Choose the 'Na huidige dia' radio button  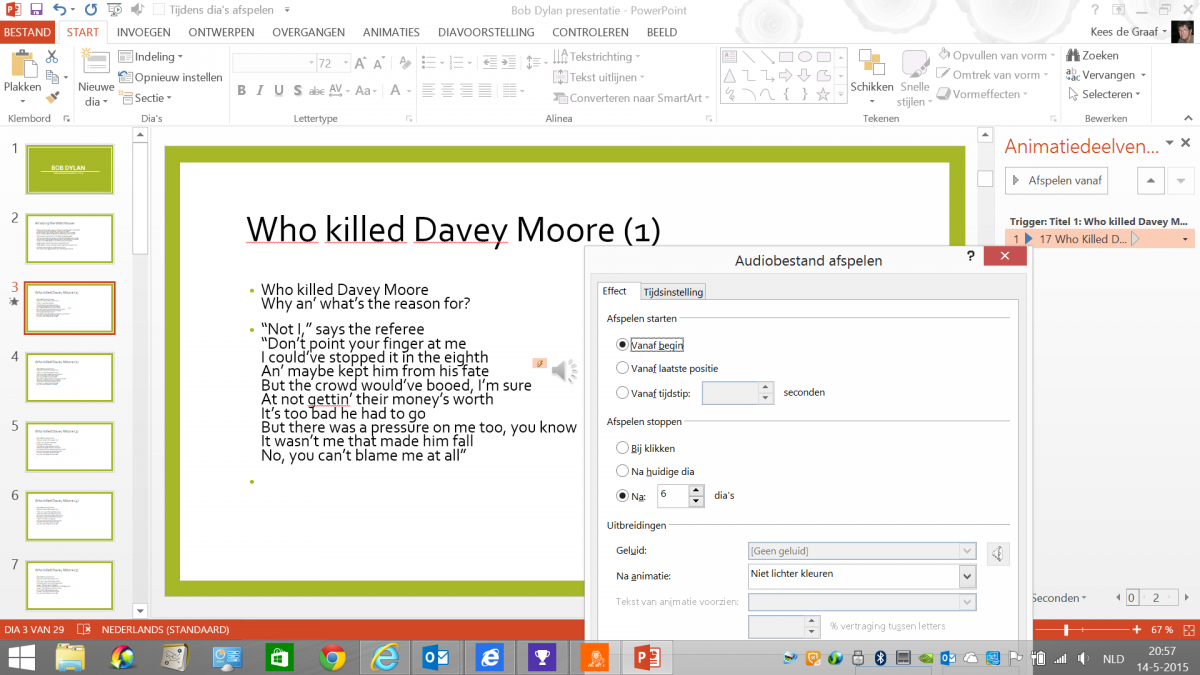pos(623,470)
